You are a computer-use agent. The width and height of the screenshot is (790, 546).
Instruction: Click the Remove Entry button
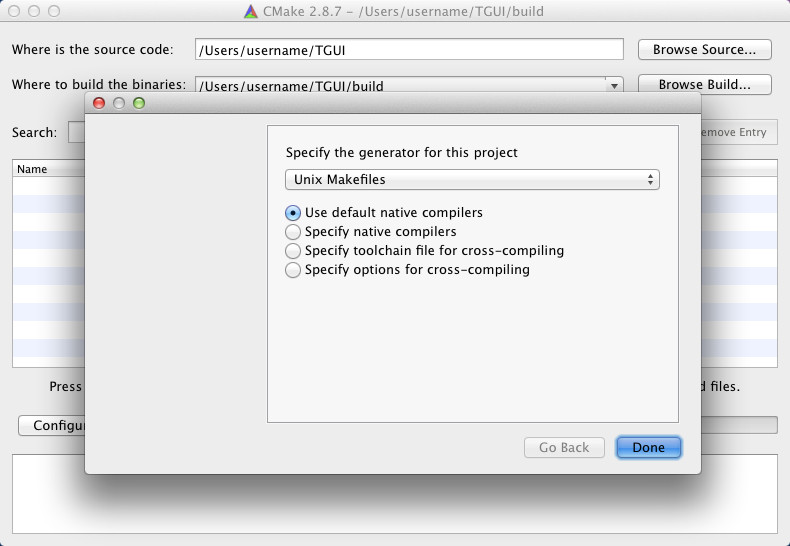coord(738,132)
